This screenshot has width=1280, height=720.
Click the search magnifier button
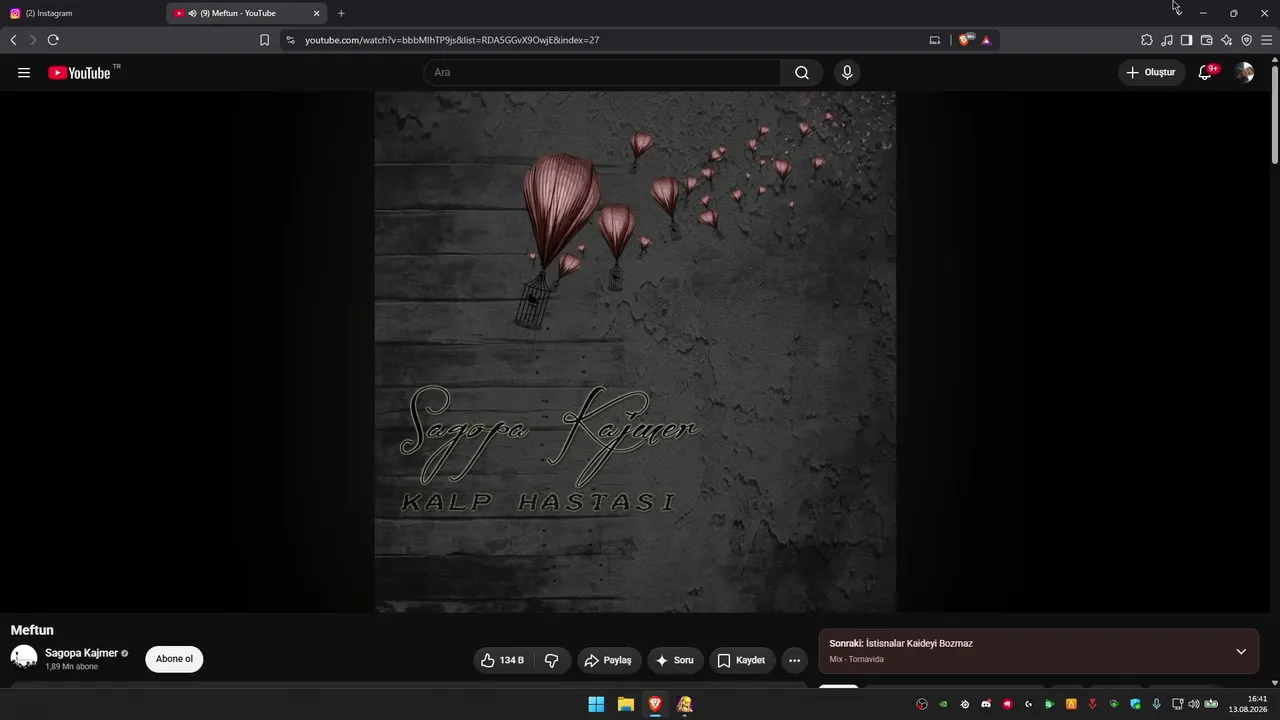(x=802, y=72)
